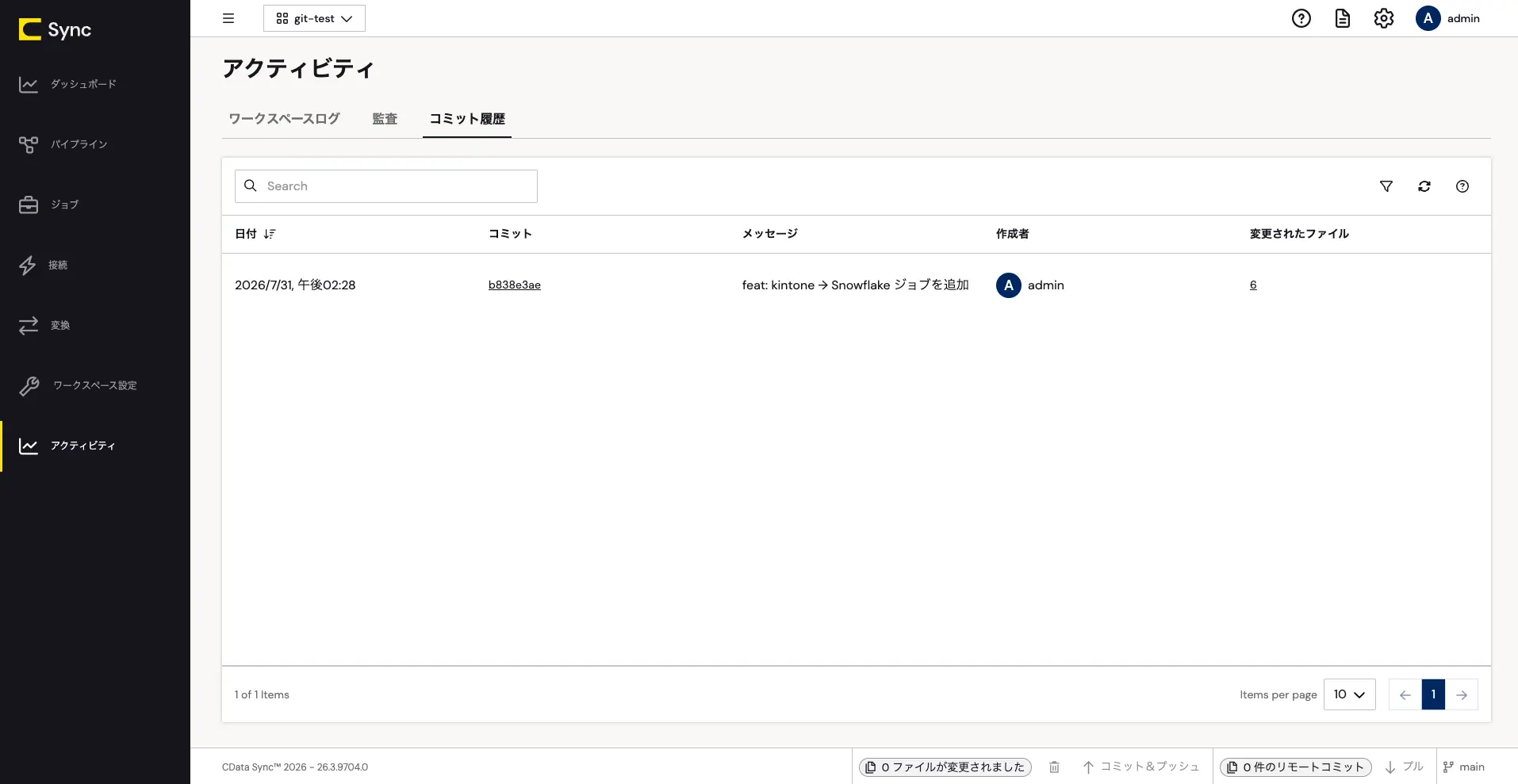Toggle the hamburger sidebar menu
Image resolution: width=1518 pixels, height=784 pixels.
[x=228, y=18]
